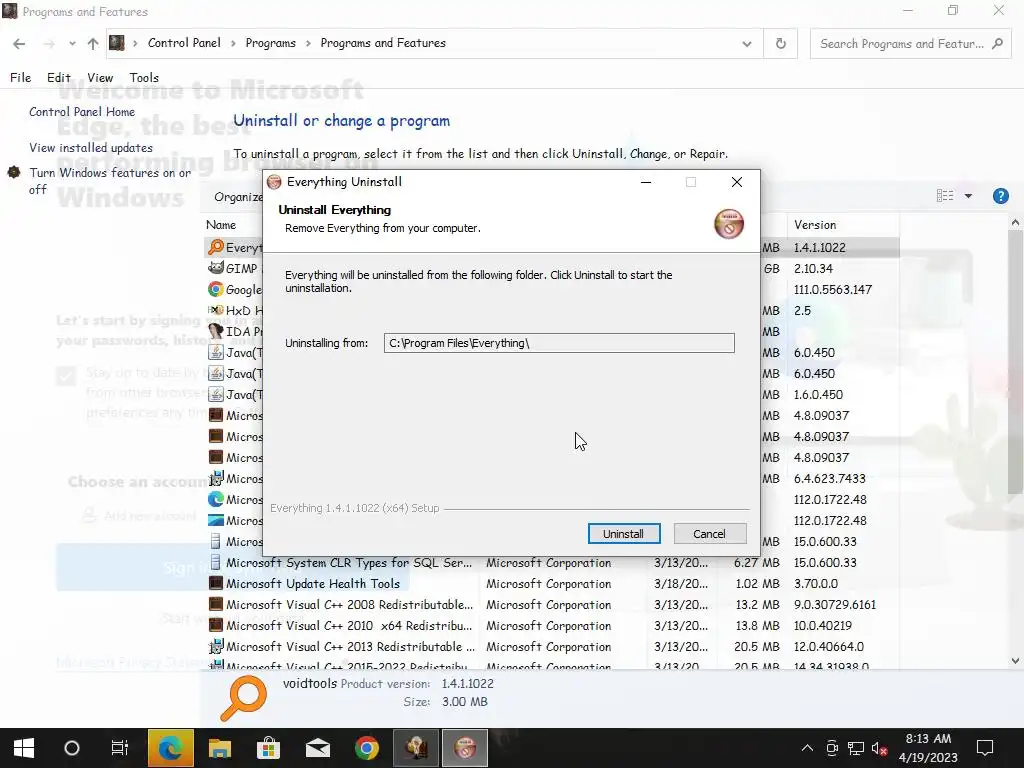
Task: Open Task View on taskbar
Action: coord(120,748)
